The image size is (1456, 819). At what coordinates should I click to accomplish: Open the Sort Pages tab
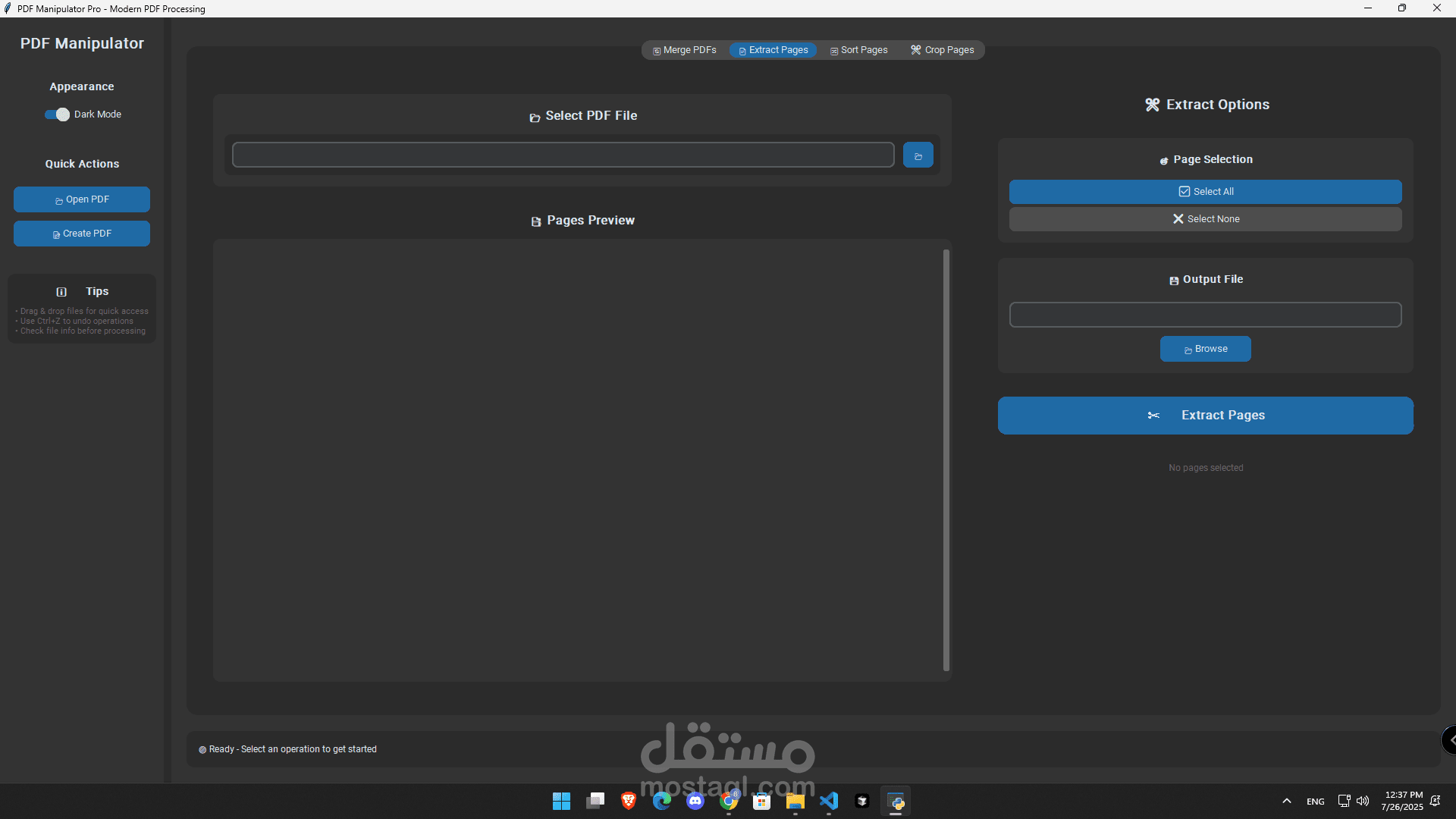[858, 50]
